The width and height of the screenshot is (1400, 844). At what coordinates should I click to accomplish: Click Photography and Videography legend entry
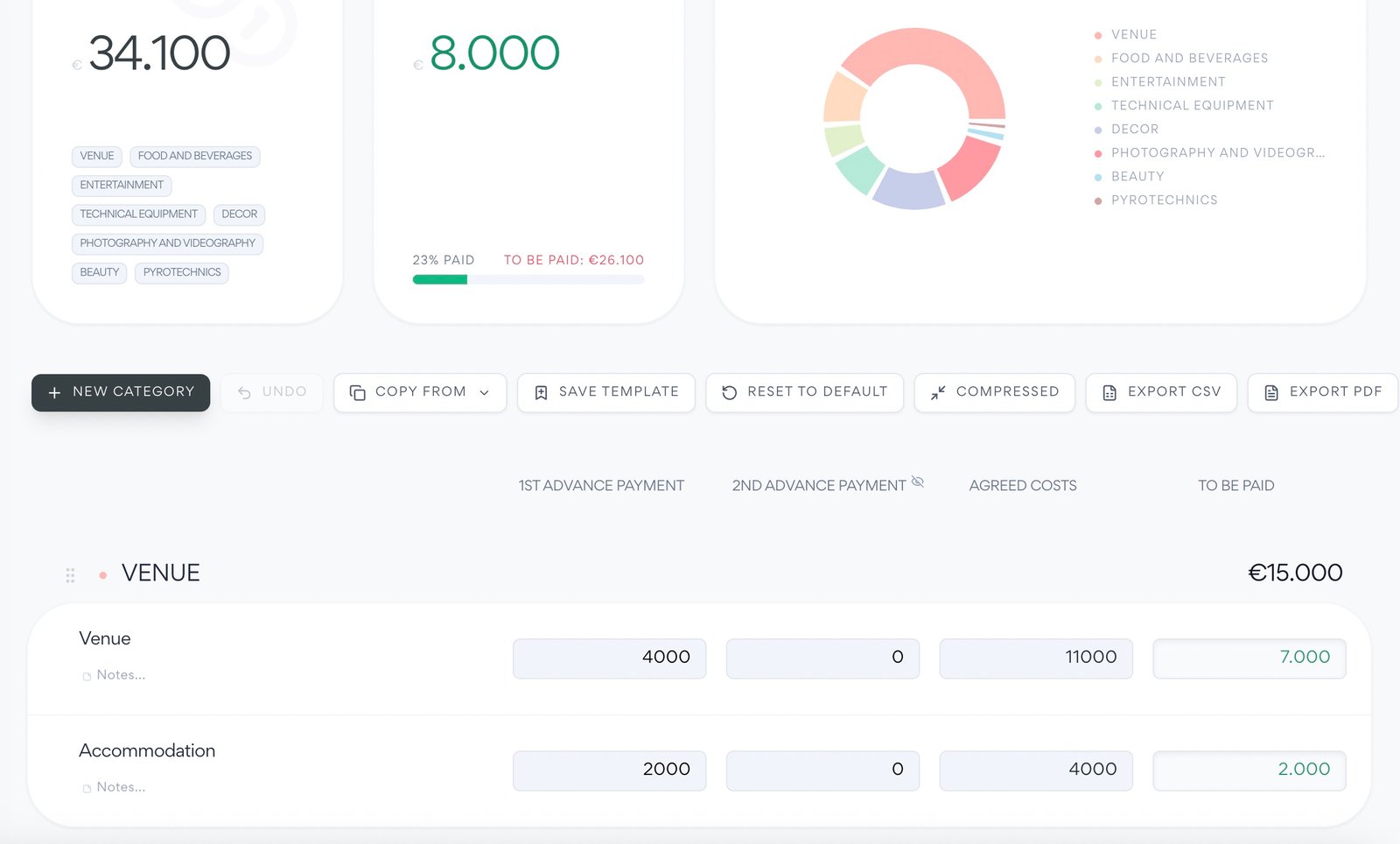click(x=1210, y=152)
